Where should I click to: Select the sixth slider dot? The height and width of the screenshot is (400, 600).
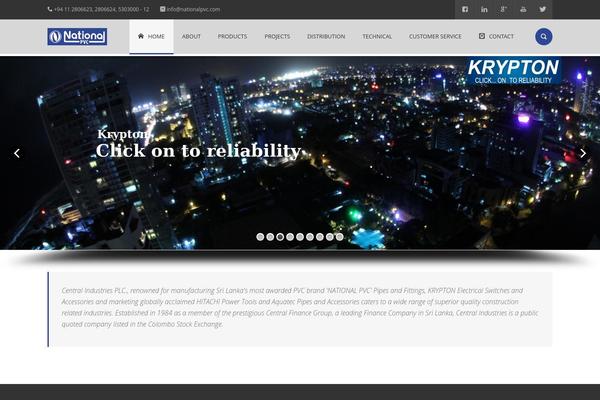point(310,237)
